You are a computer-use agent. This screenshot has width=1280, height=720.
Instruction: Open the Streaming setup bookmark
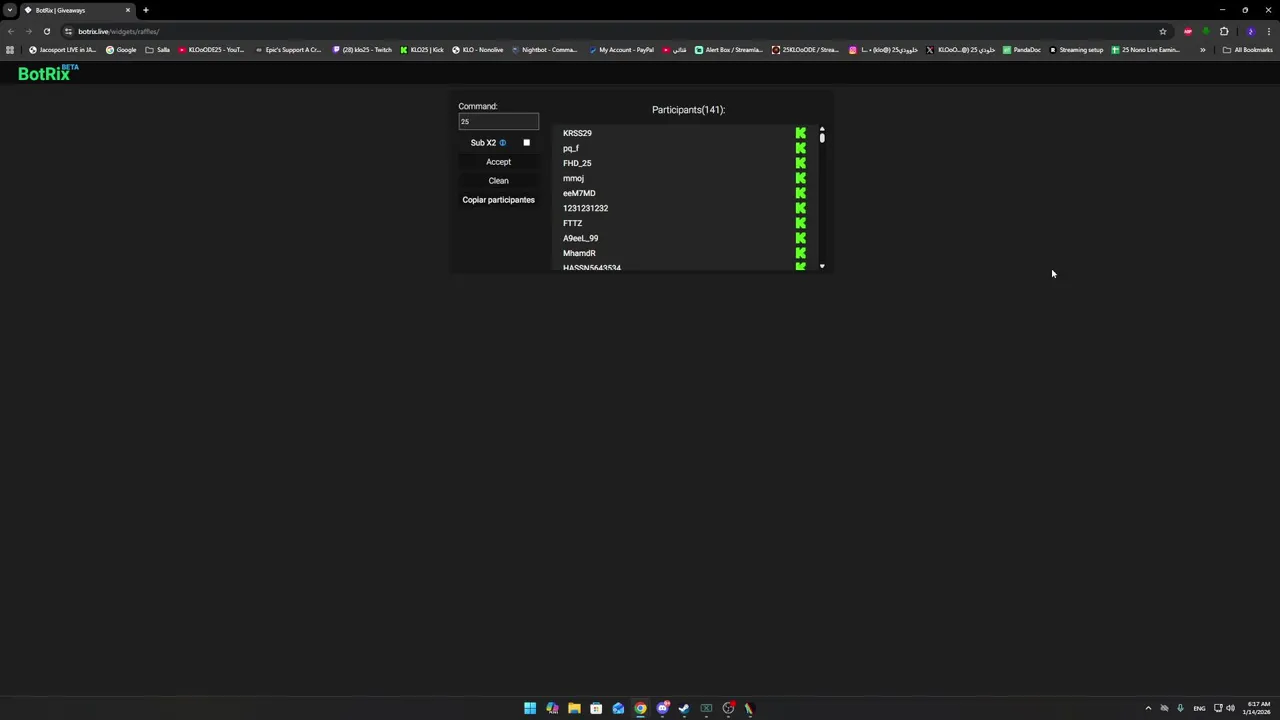coord(1076,50)
